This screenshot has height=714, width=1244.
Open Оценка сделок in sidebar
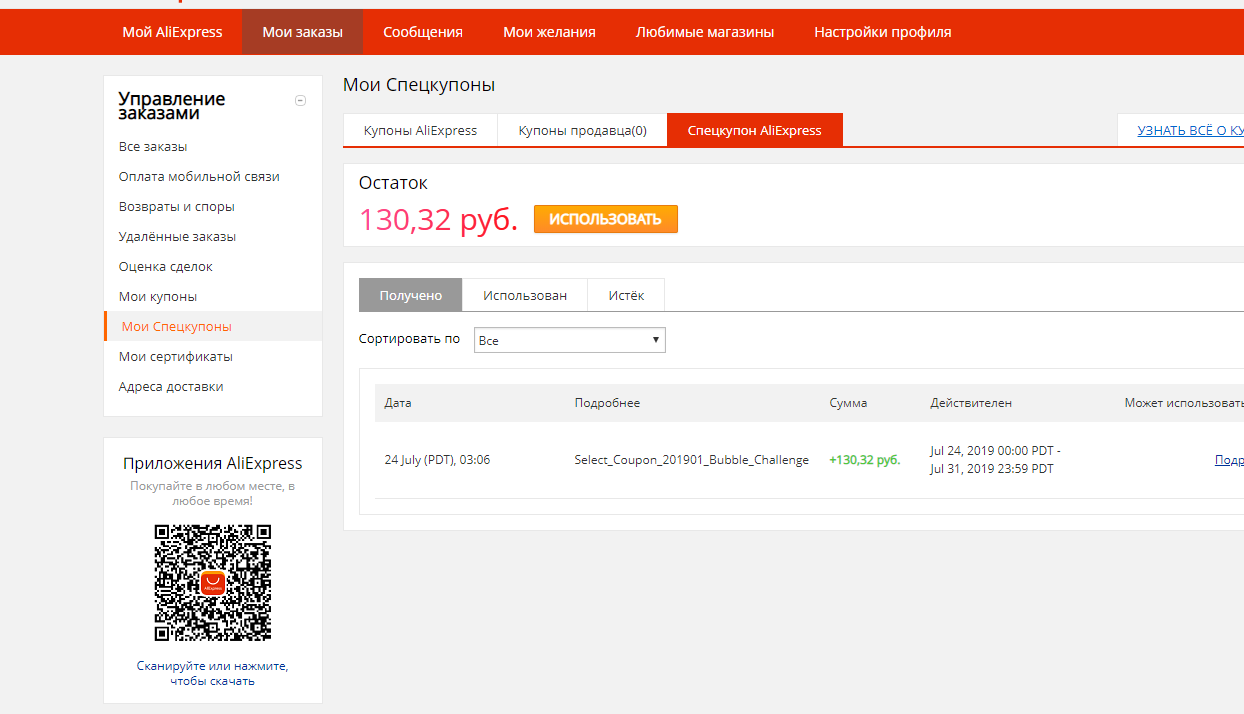165,267
